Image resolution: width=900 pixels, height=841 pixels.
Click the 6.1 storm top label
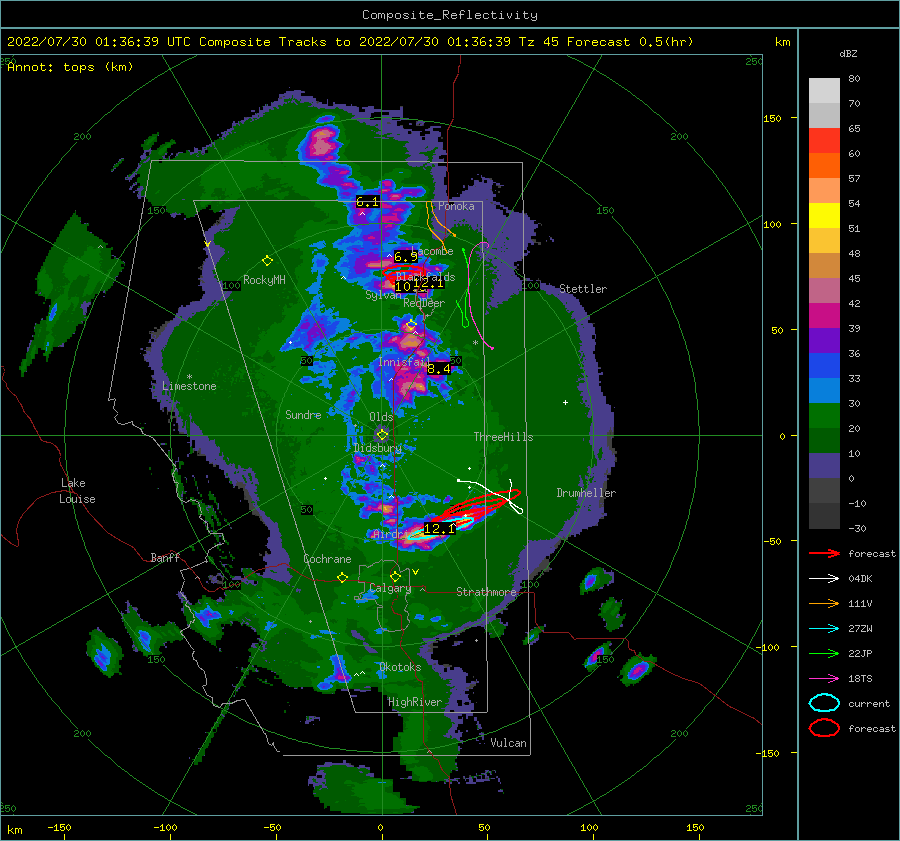tap(367, 201)
